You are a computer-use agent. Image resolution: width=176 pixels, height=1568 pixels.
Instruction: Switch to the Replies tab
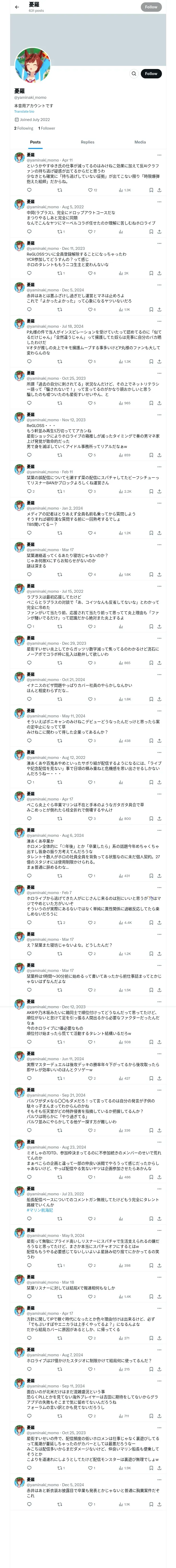tap(87, 142)
